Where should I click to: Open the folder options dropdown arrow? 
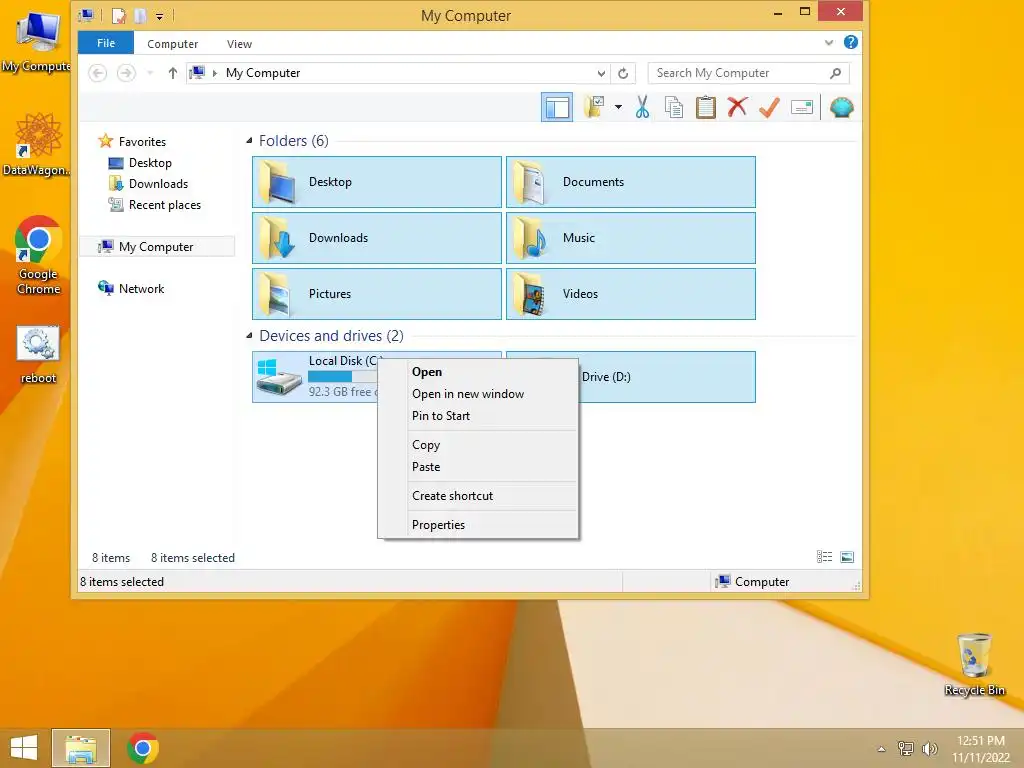pos(618,107)
